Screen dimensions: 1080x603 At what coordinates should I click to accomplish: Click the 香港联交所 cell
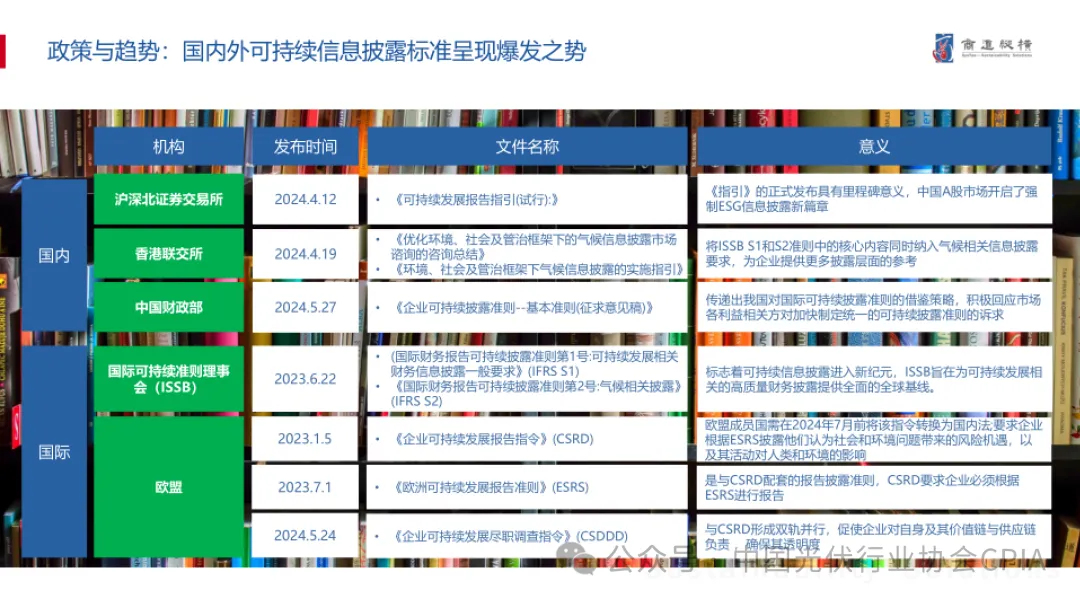click(169, 254)
